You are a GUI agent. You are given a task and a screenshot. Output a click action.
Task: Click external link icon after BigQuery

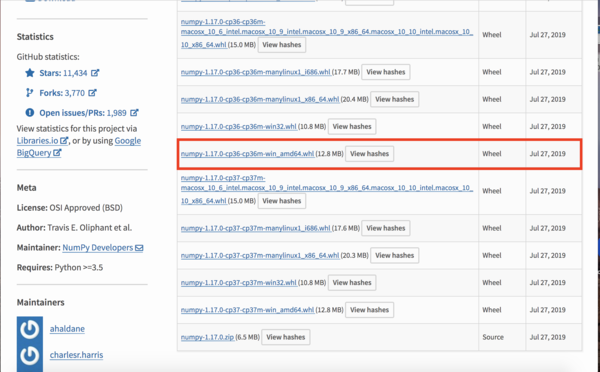click(x=57, y=152)
